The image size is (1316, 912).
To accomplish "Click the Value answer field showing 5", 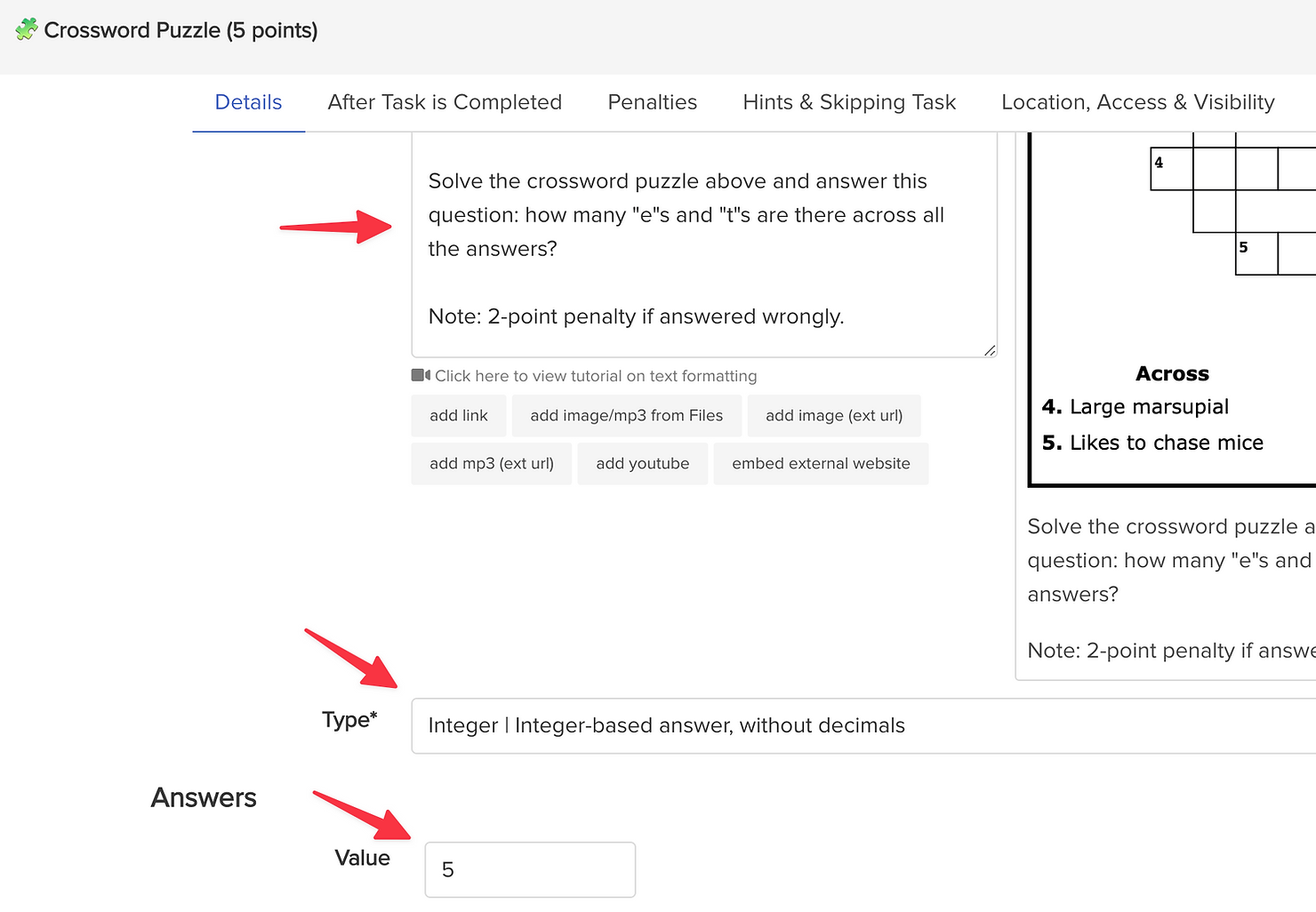I will pos(529,869).
